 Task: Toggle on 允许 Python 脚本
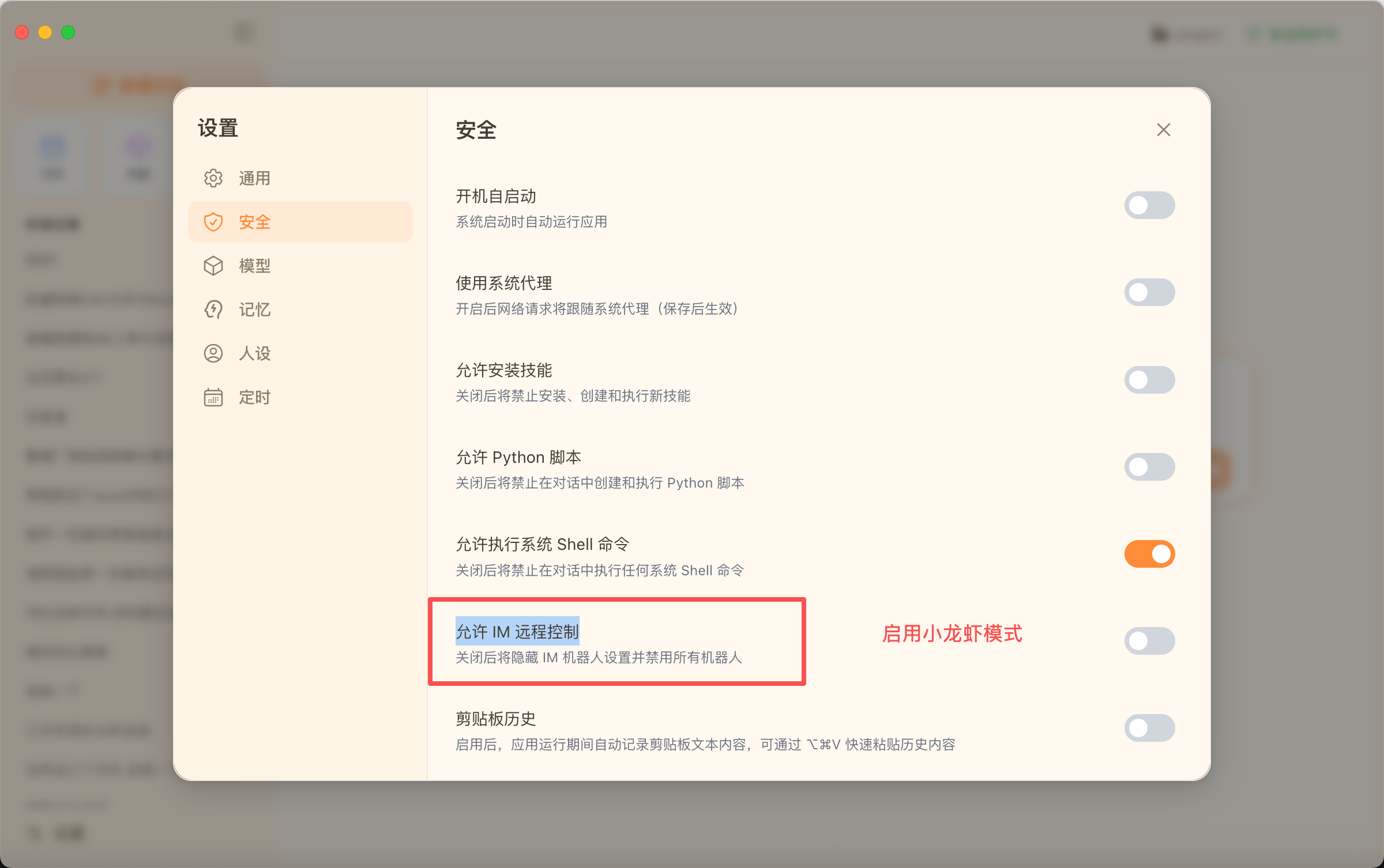pyautogui.click(x=1149, y=467)
